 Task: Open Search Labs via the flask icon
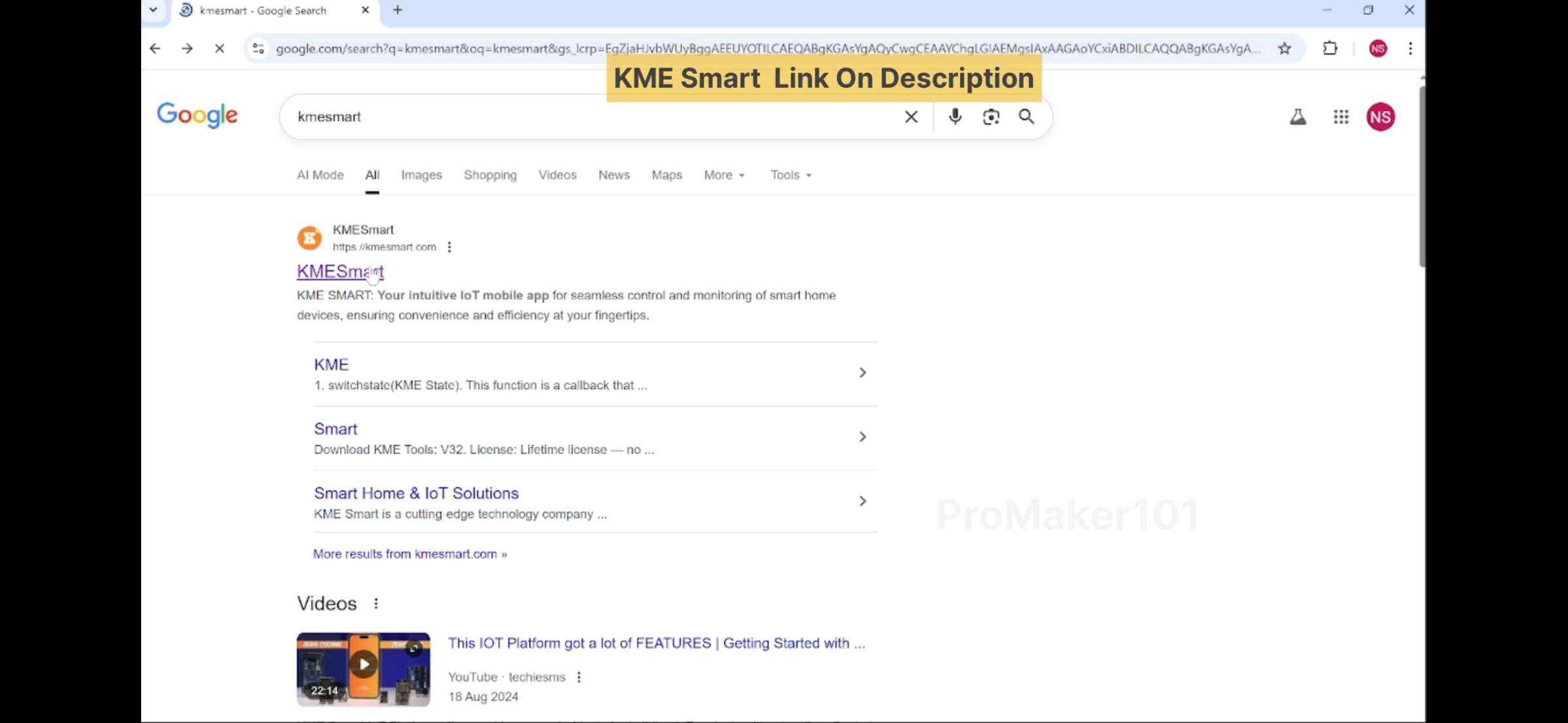(1298, 116)
